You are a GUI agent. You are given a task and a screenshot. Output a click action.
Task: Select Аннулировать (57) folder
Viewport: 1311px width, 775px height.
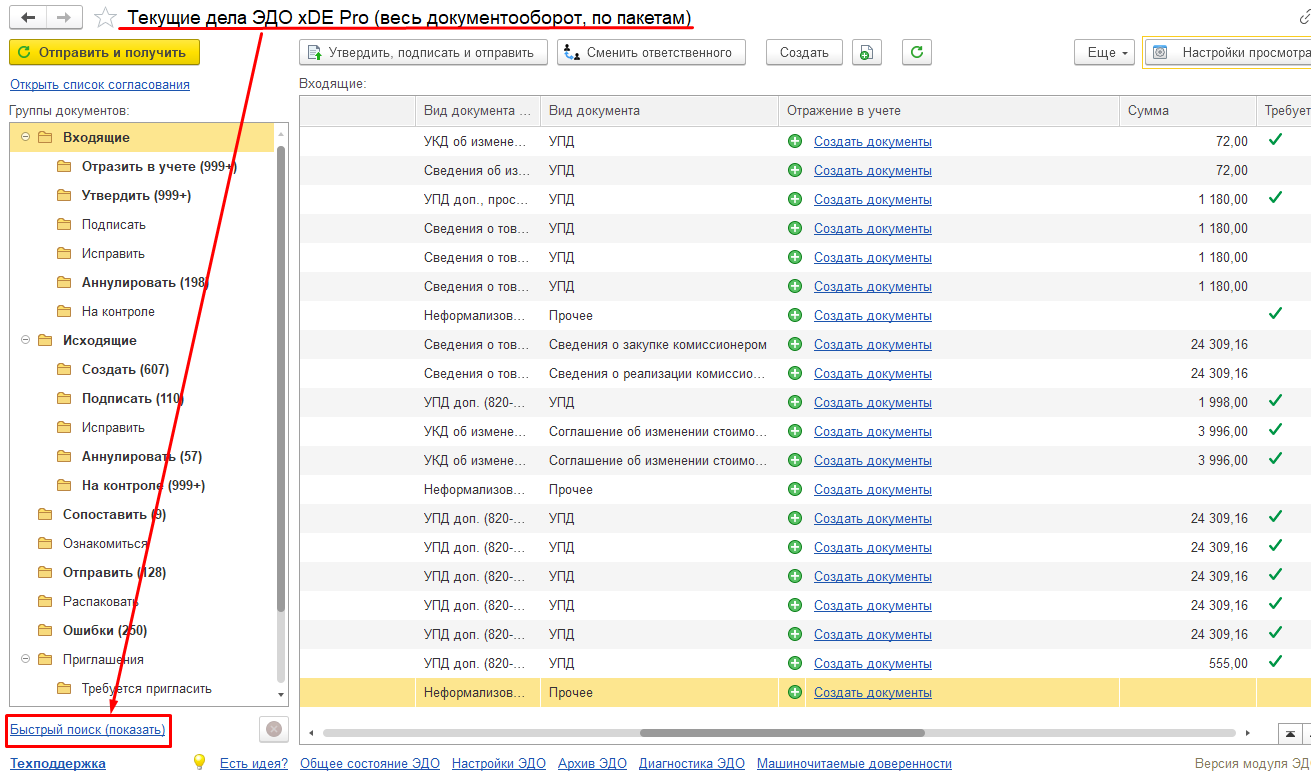[142, 456]
